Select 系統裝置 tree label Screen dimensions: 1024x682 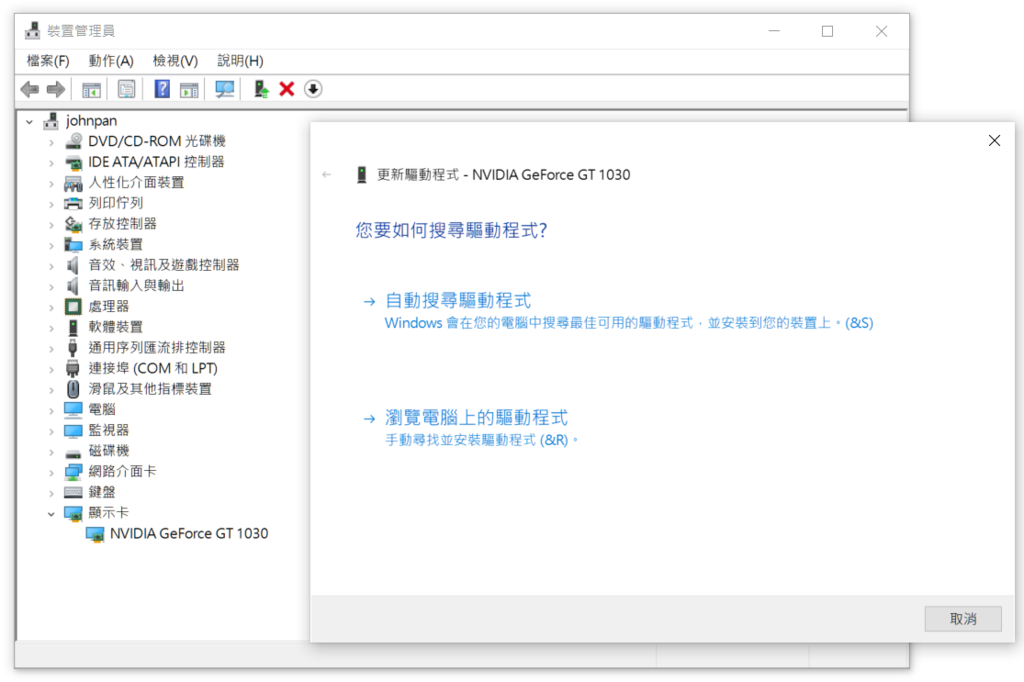116,244
